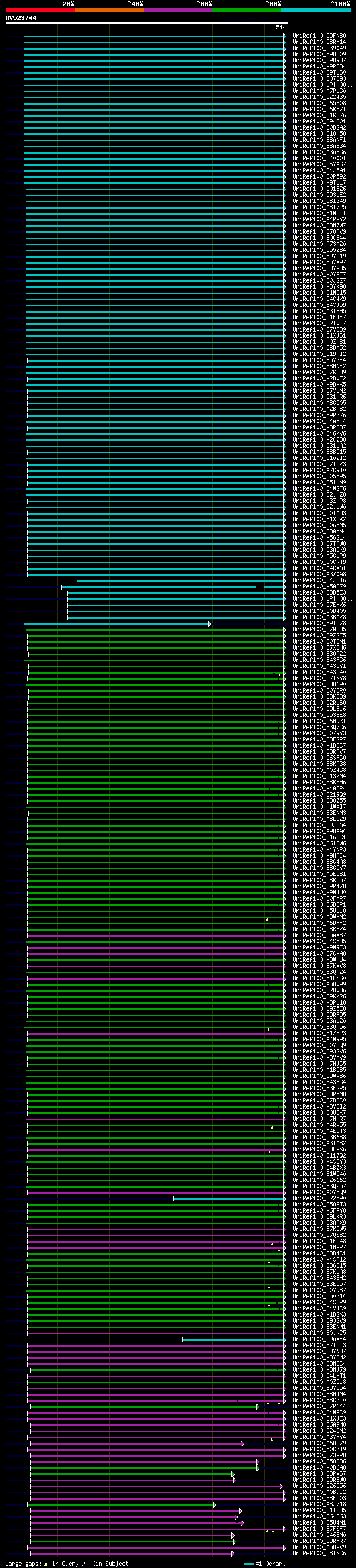The height and width of the screenshot is (1568, 356).
Task: Open hit UniRef100_Q9FNB0
Action: point(319,36)
